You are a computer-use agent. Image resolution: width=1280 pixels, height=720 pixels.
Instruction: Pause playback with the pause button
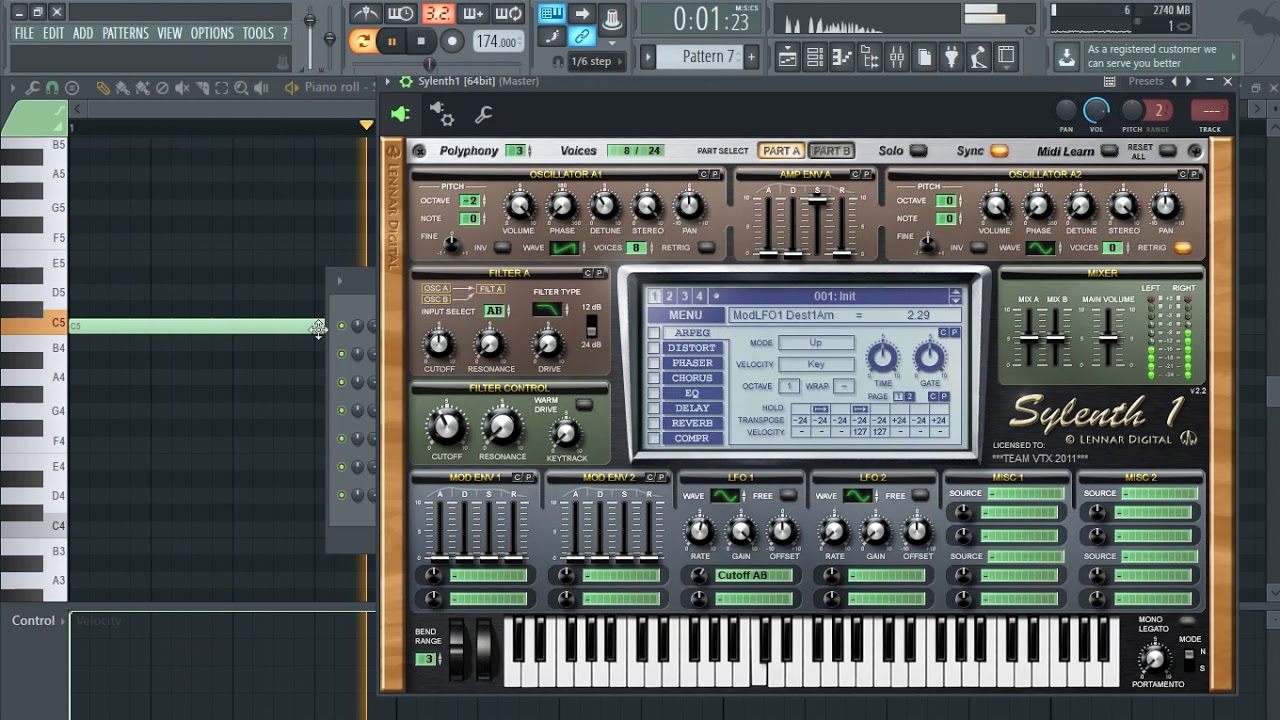click(x=392, y=41)
